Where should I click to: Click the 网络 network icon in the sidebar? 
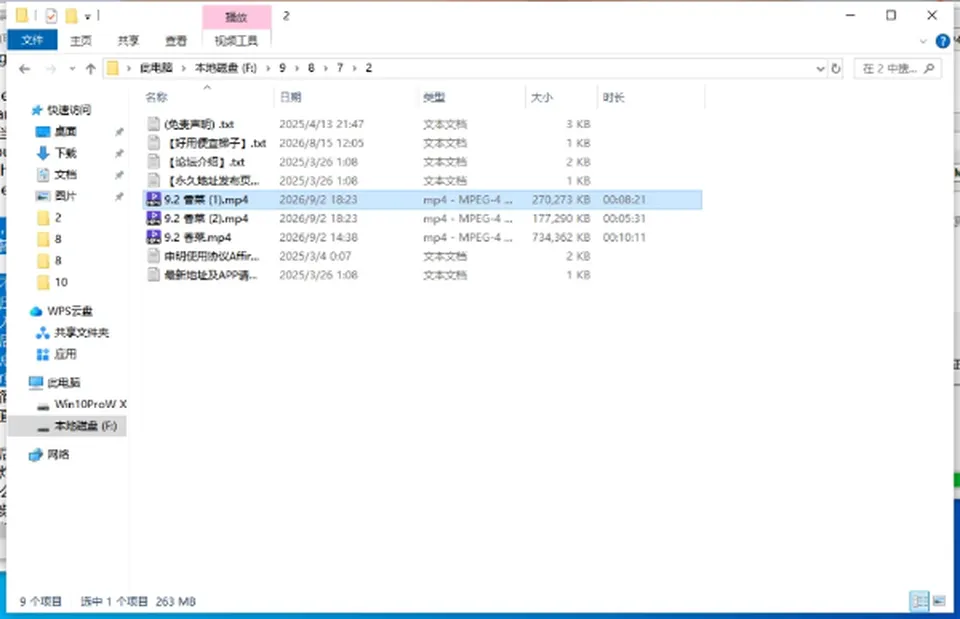click(x=36, y=454)
